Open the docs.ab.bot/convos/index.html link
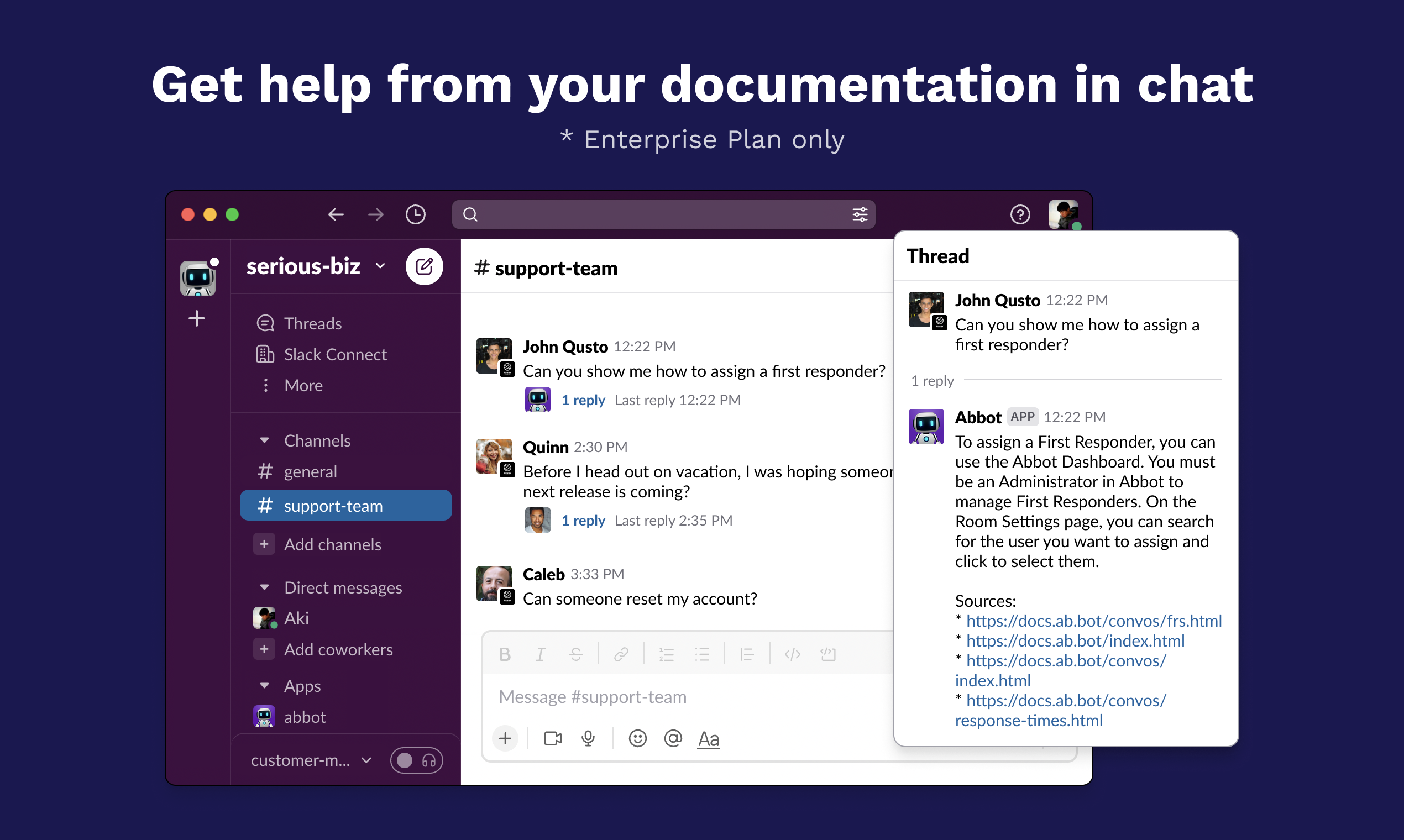Image resolution: width=1404 pixels, height=840 pixels. tap(1060, 671)
